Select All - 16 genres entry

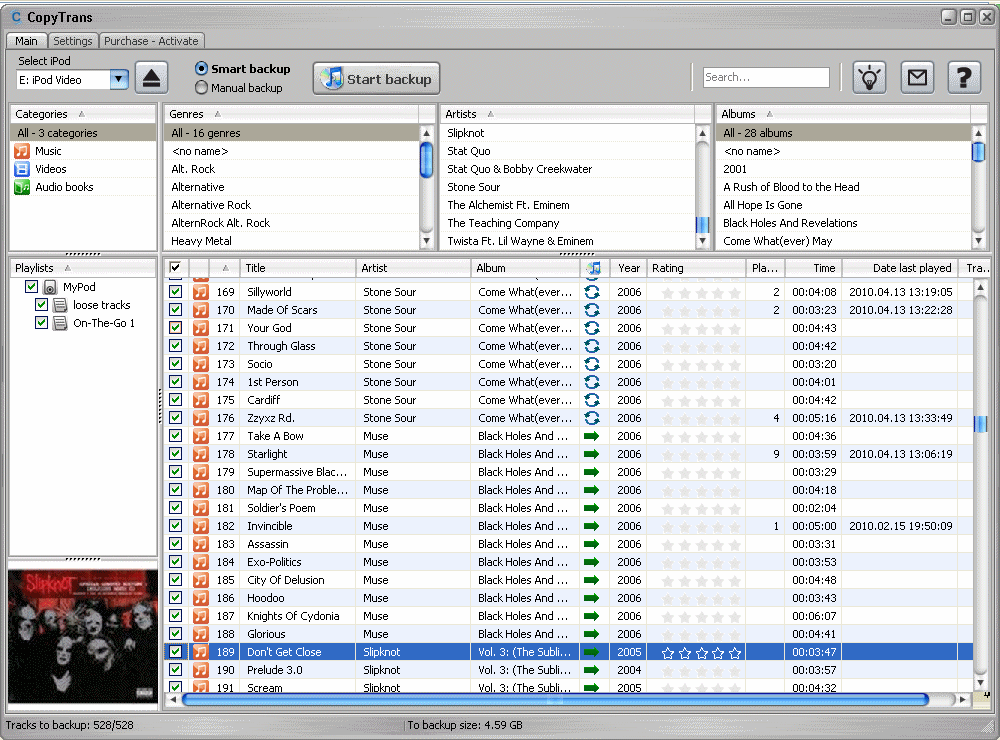tap(291, 133)
